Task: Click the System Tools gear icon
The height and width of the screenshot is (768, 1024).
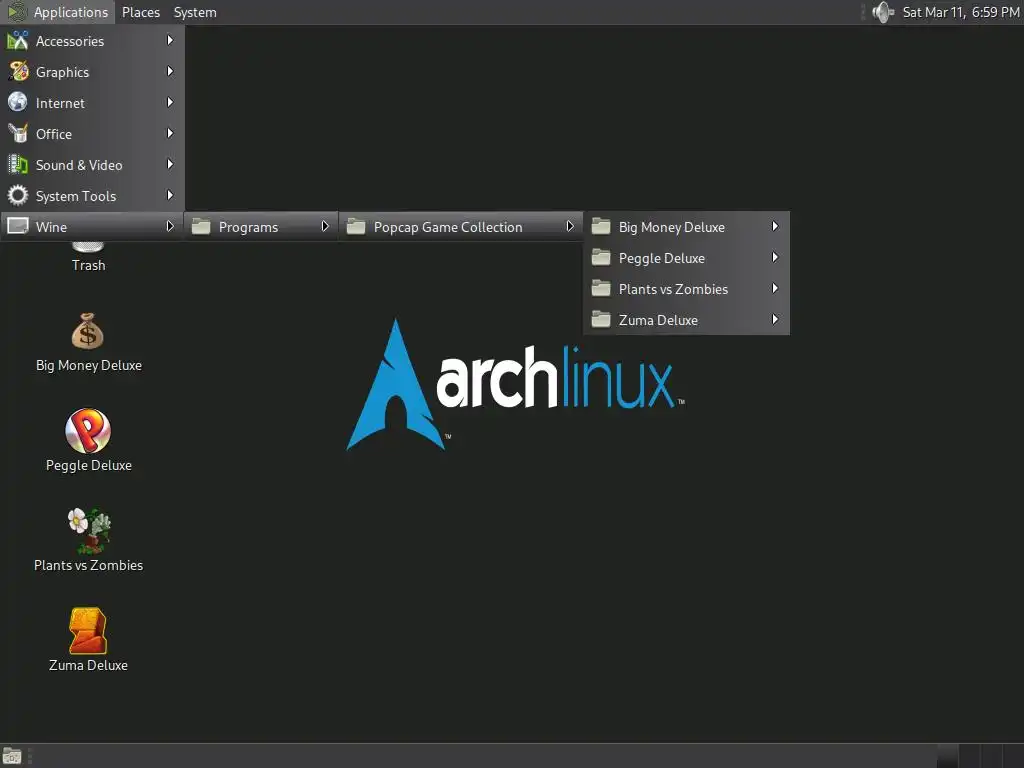Action: click(18, 195)
